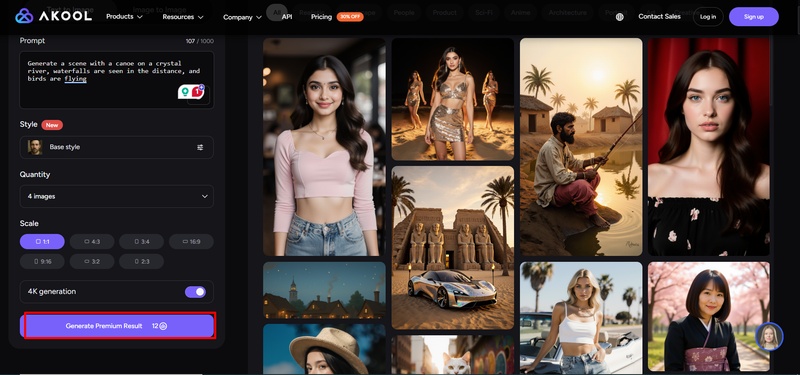Expand the Resources menu
The width and height of the screenshot is (800, 375).
click(x=183, y=17)
